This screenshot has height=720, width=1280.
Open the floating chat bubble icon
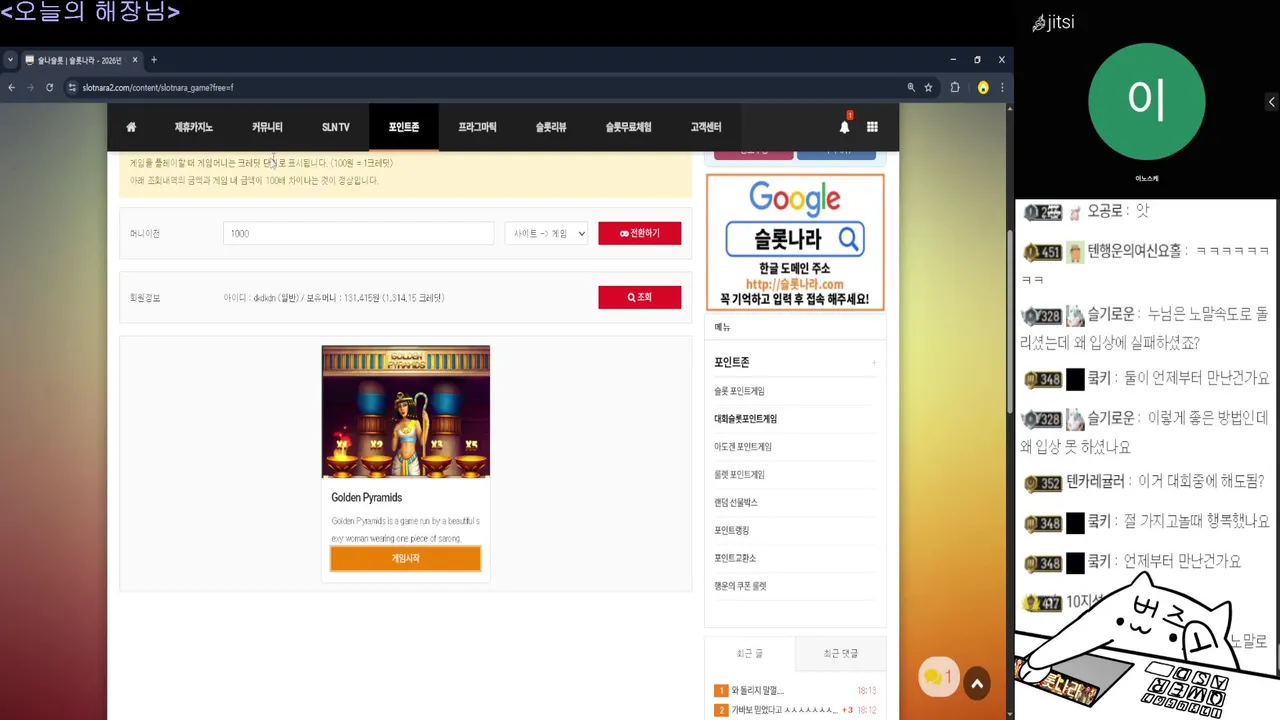[x=938, y=677]
